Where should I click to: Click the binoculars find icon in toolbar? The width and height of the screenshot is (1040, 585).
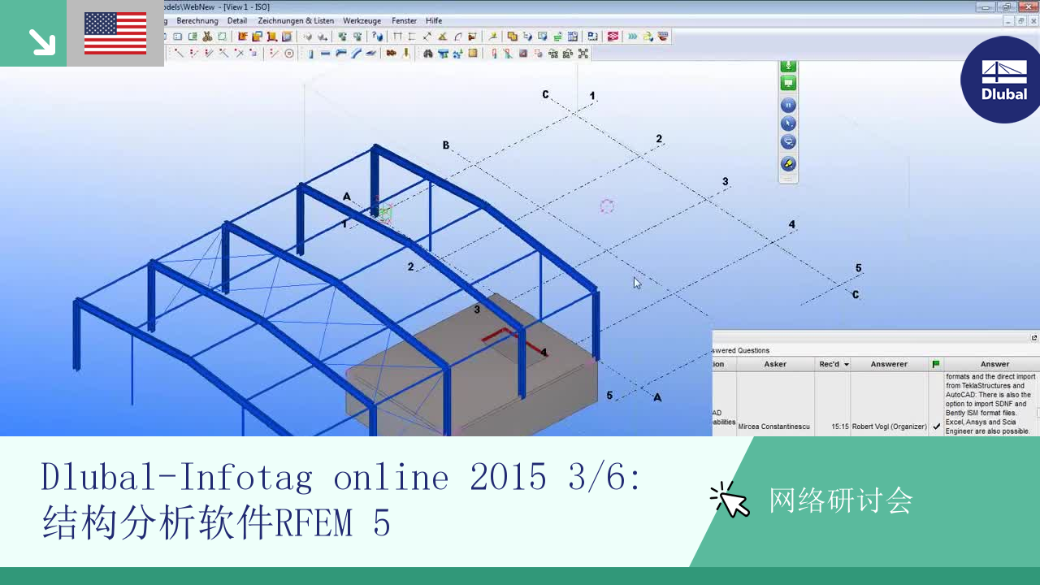click(428, 54)
